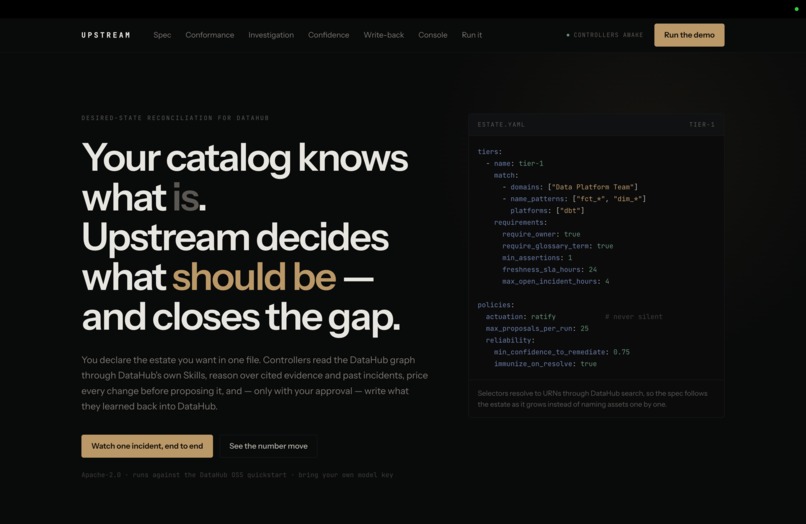Select Confidence in the navigation
The height and width of the screenshot is (524, 806).
click(x=328, y=35)
